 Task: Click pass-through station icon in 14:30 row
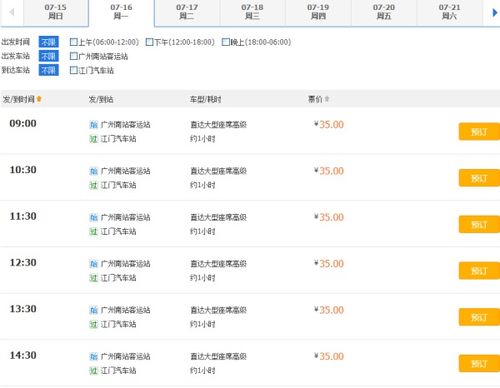[x=93, y=370]
